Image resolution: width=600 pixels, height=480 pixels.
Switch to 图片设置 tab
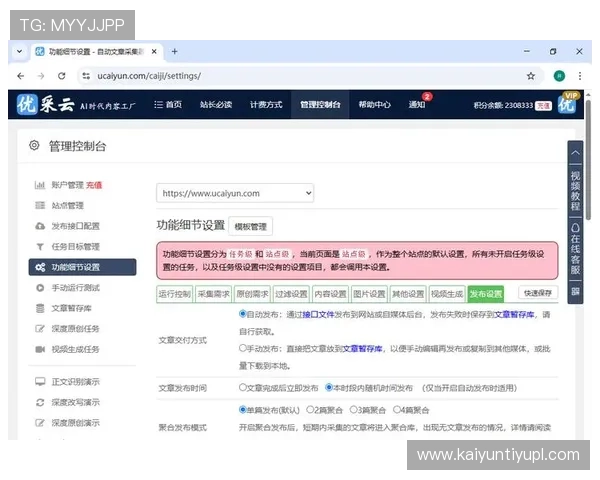click(370, 294)
